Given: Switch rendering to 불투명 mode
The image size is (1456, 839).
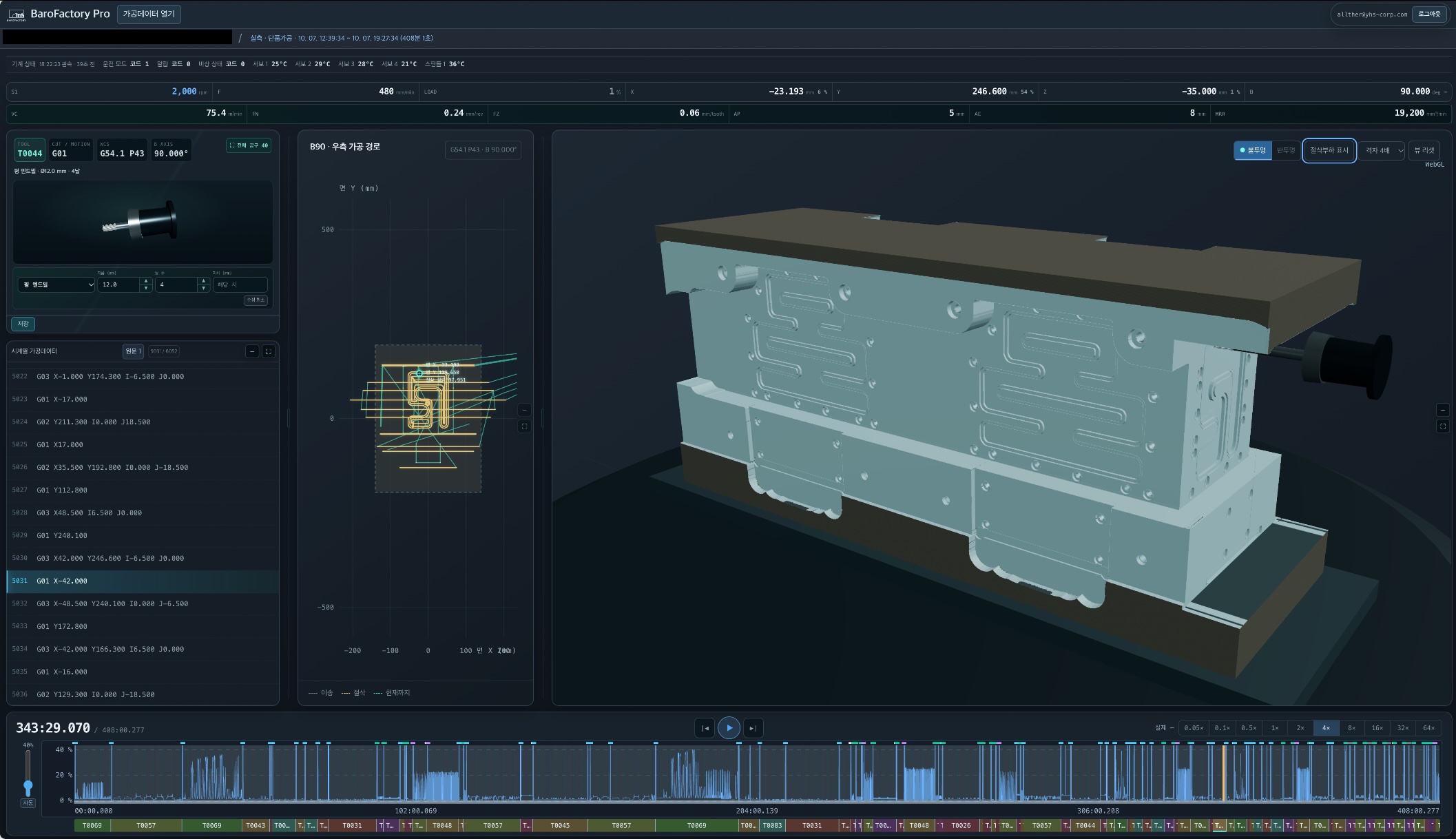Looking at the screenshot, I should 1253,150.
